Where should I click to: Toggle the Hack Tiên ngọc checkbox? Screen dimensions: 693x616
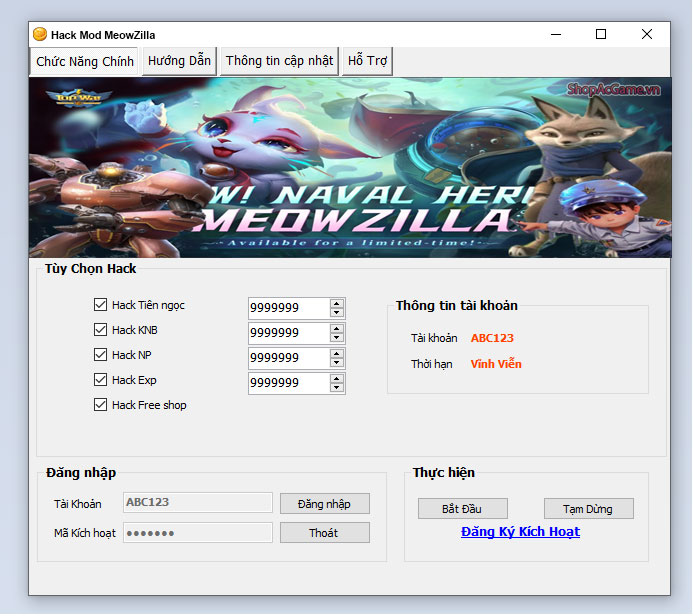coord(100,304)
